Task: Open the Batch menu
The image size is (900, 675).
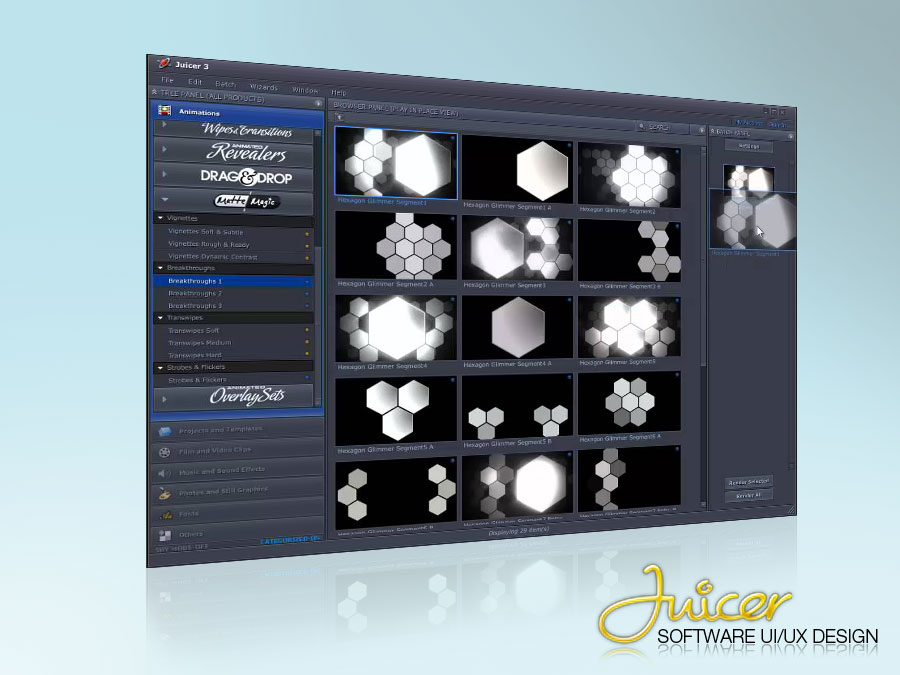Action: (226, 84)
